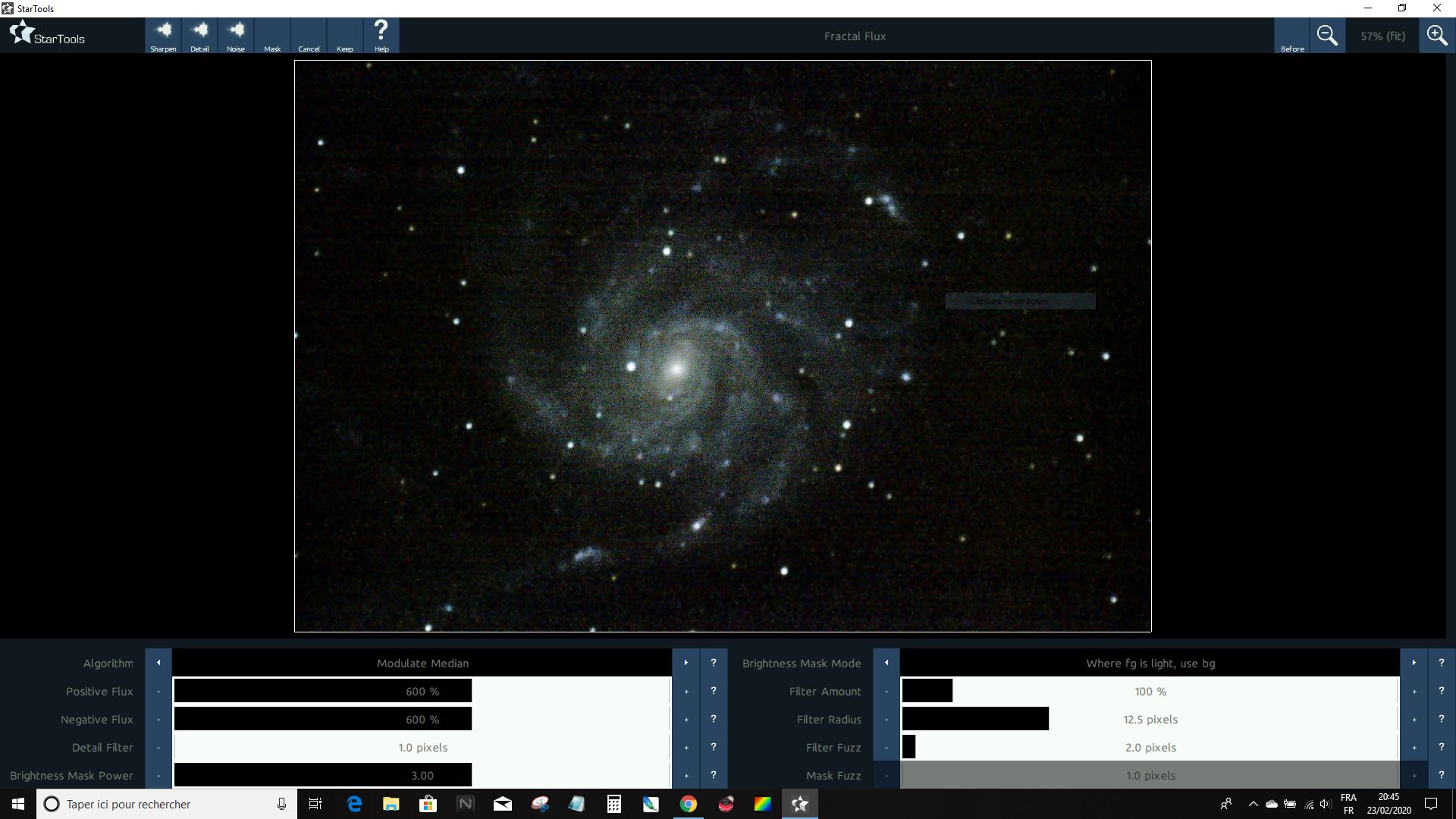Increase Positive Flux value
The height and width of the screenshot is (819, 1456).
686,691
